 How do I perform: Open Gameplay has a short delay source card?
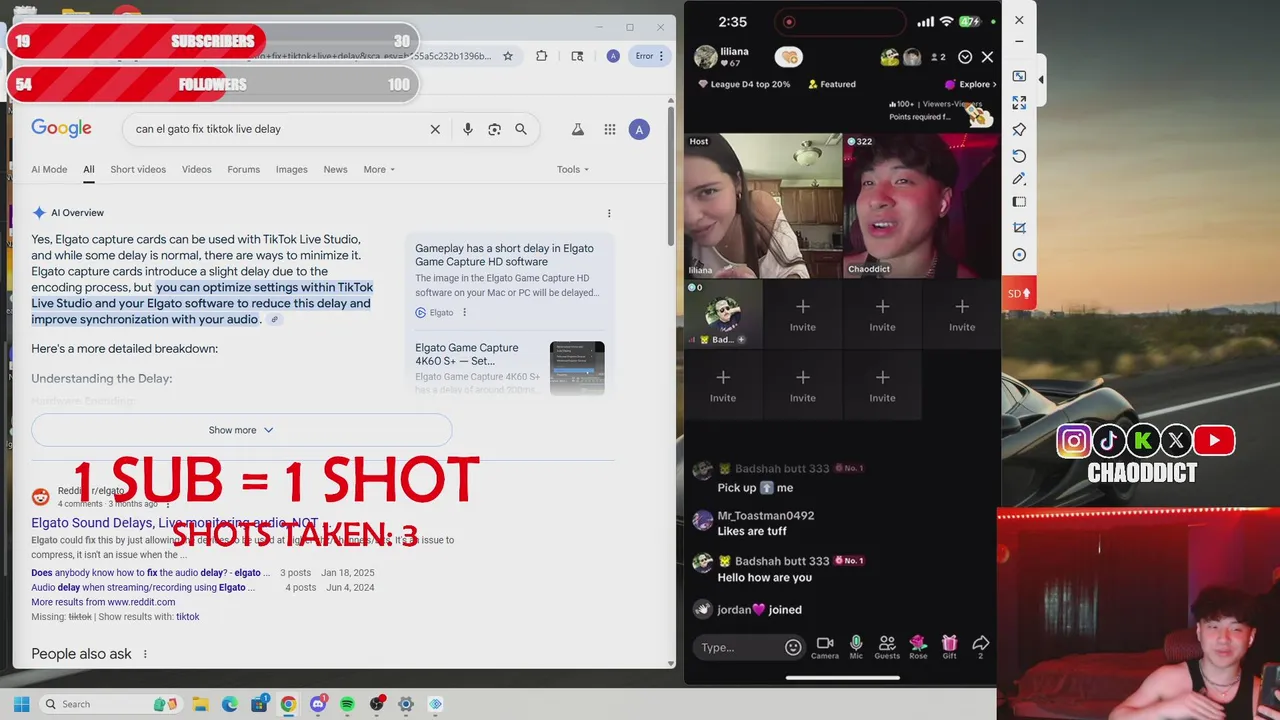tap(509, 278)
